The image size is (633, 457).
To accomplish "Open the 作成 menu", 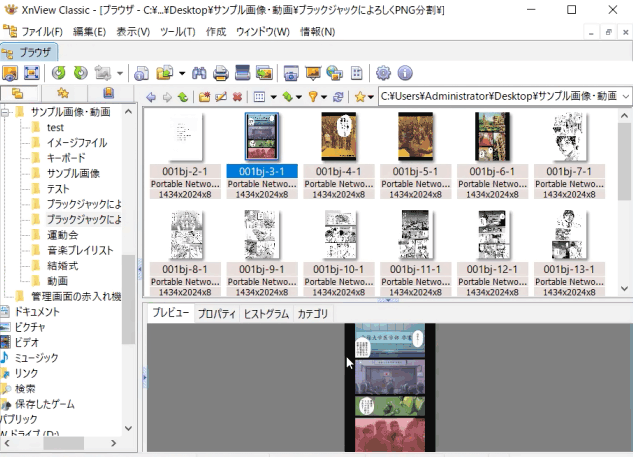I will pyautogui.click(x=216, y=31).
